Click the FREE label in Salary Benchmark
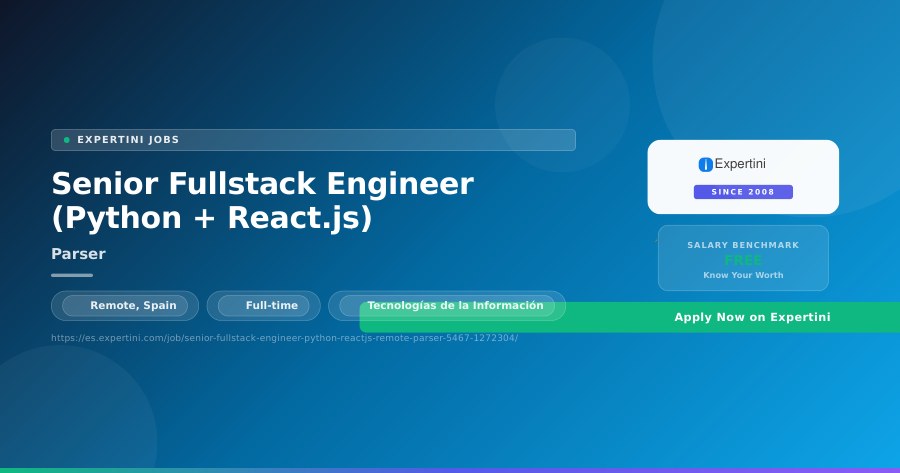 743,260
